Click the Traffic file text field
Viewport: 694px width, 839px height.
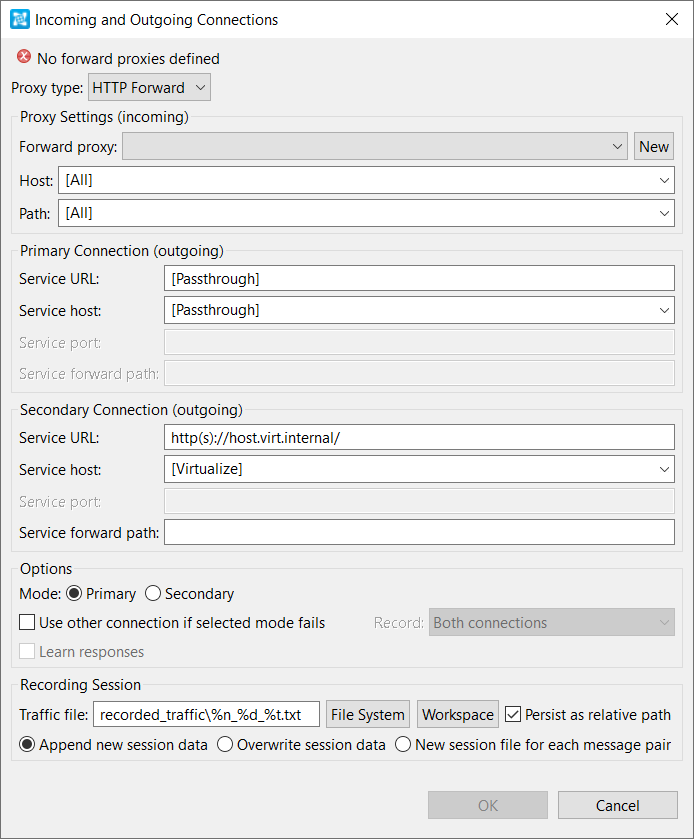tap(206, 714)
